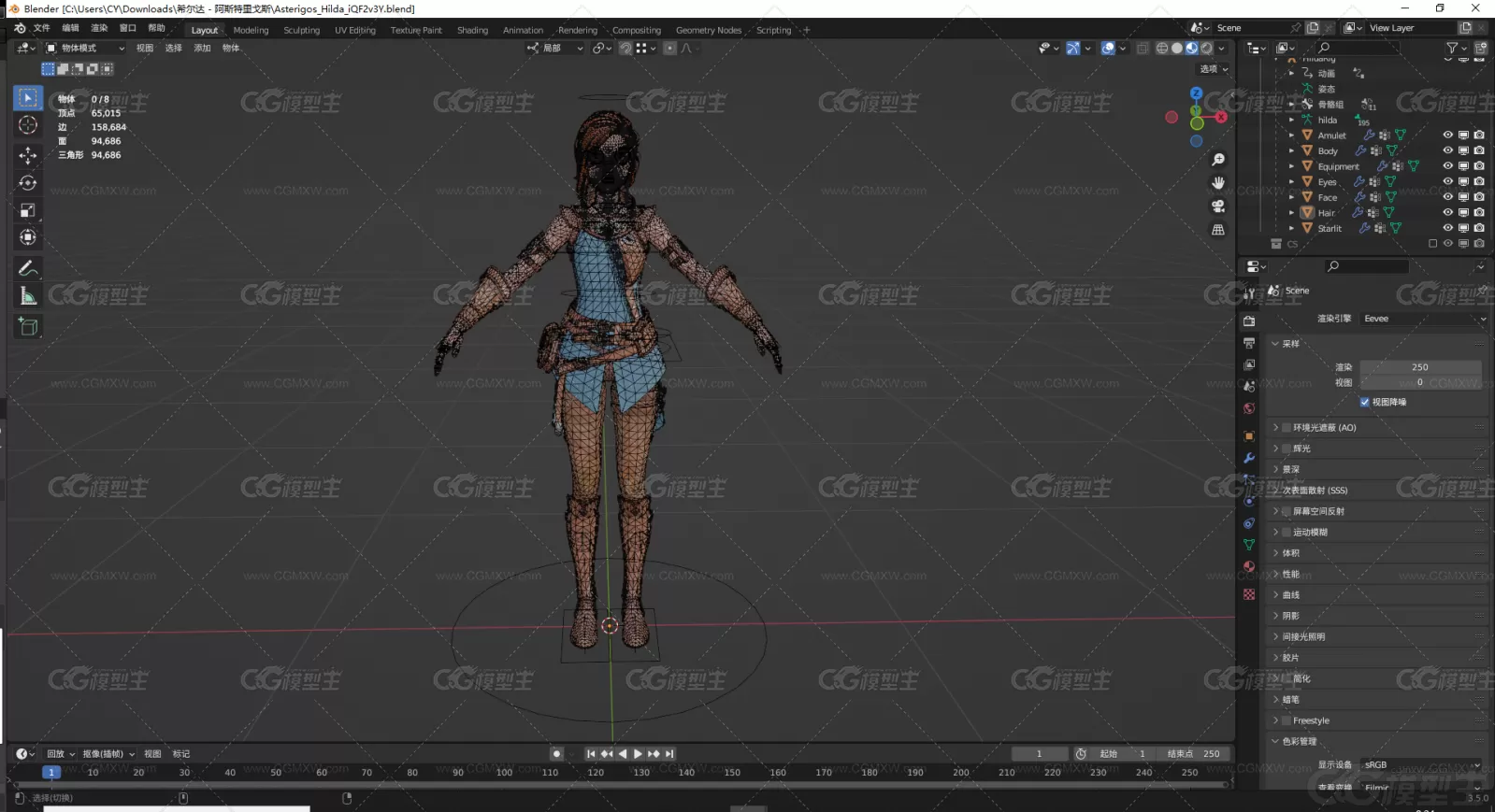Choose the Move tool

point(28,155)
